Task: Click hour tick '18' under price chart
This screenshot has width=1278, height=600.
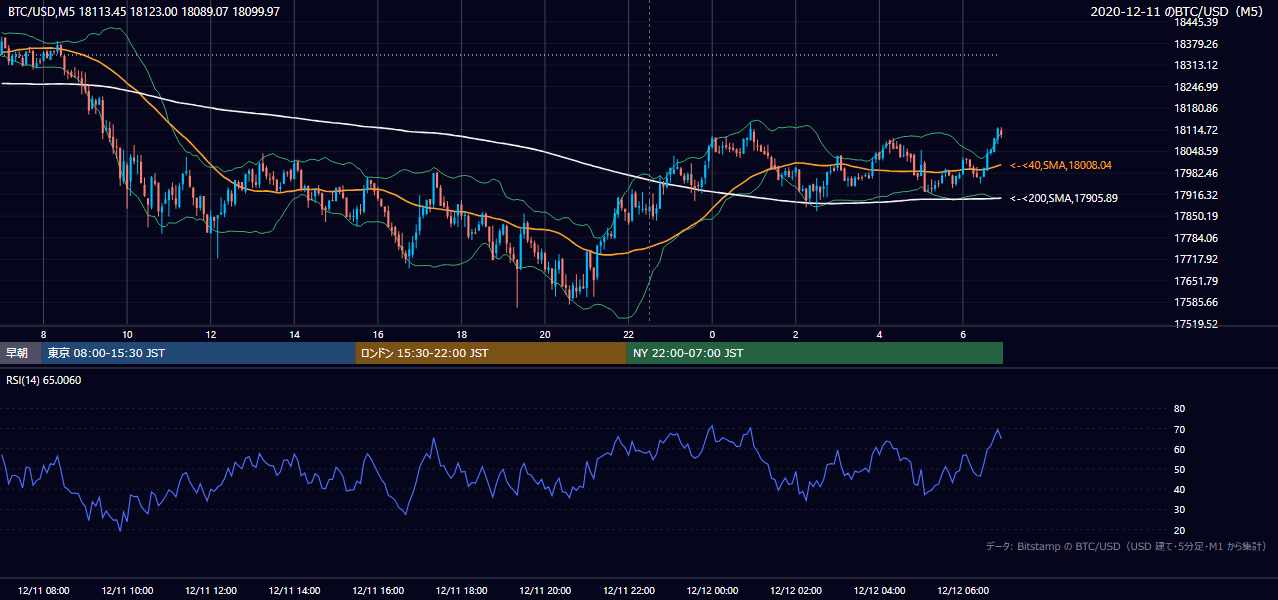Action: [x=461, y=334]
